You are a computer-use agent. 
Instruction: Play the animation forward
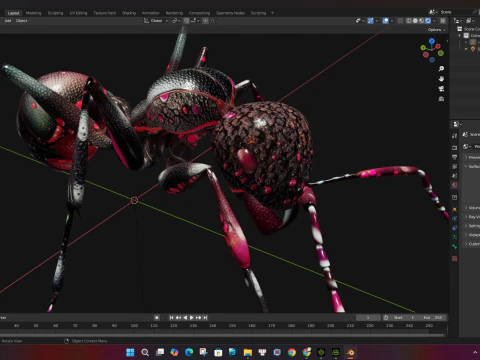coord(192,318)
